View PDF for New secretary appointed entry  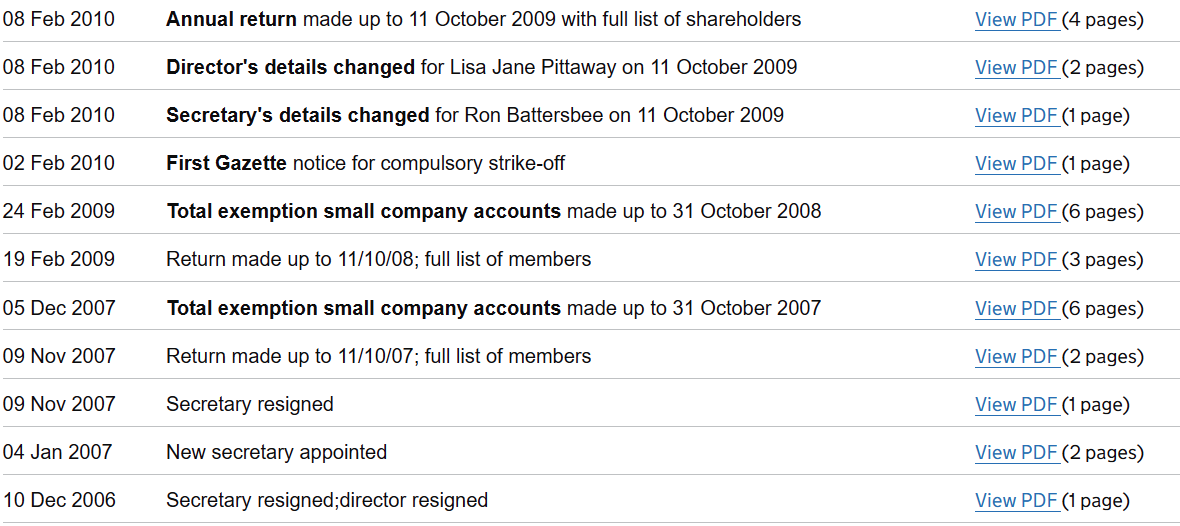1017,453
